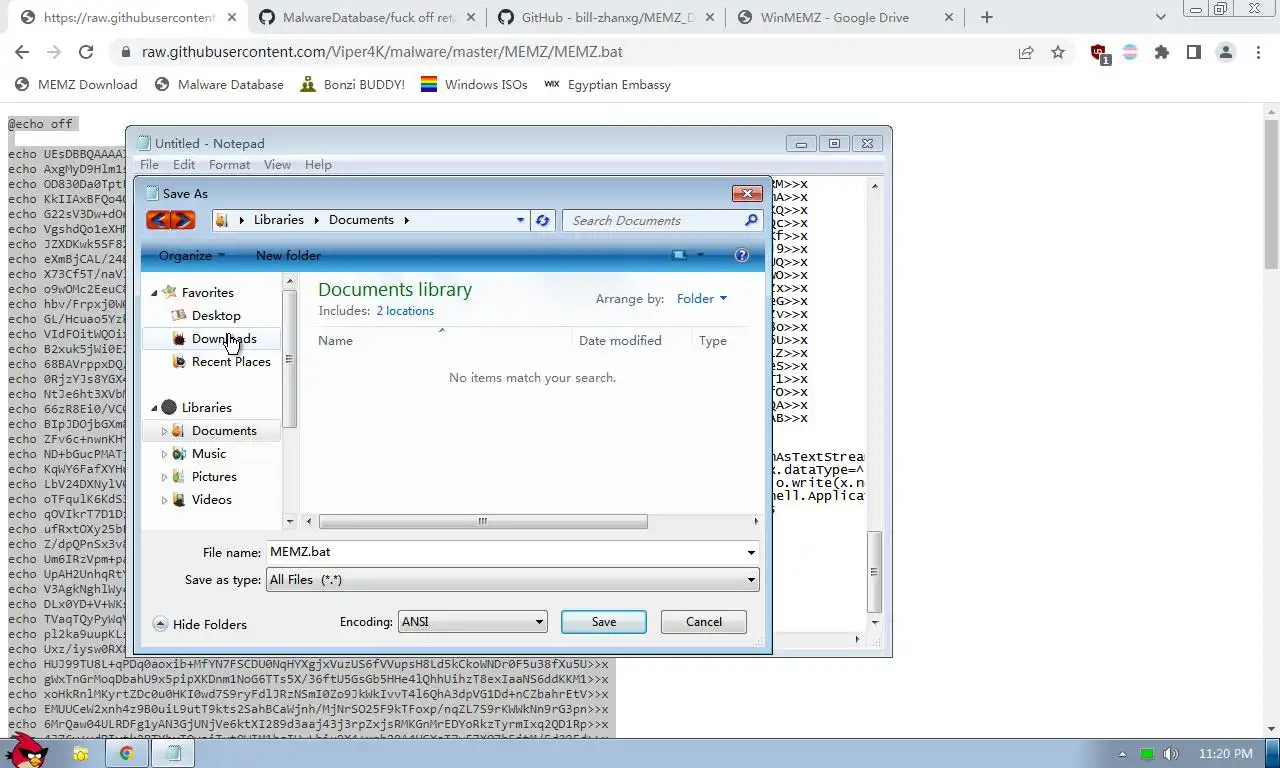Screen dimensions: 1280x768
Task: Open Chrome profile avatar
Action: [x=1226, y=52]
